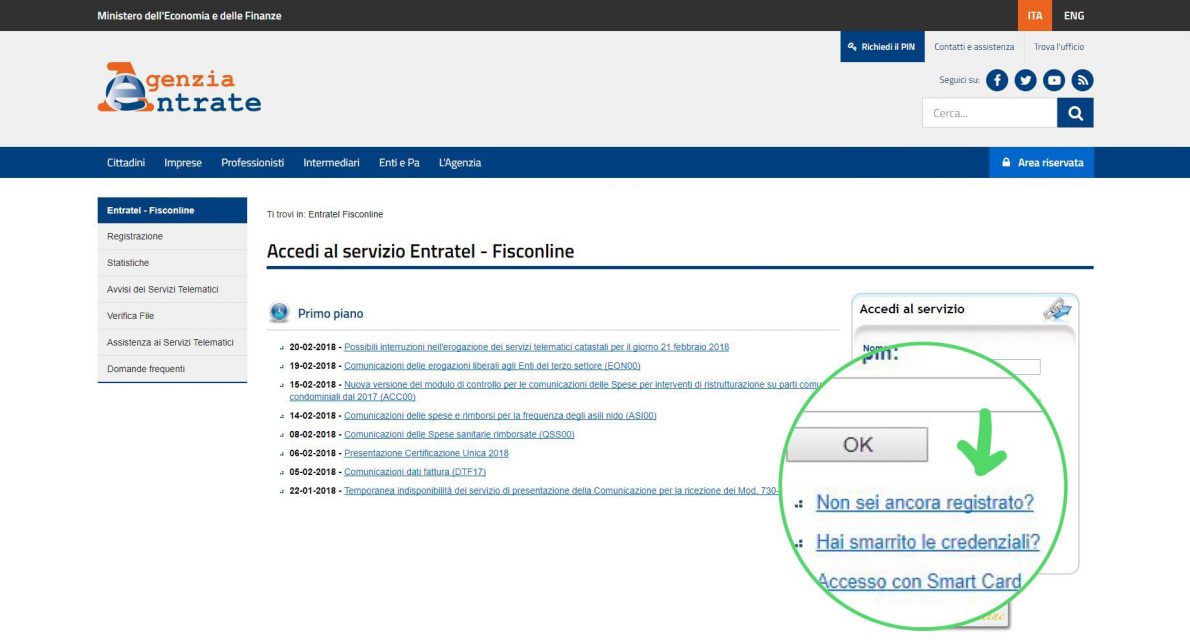Image resolution: width=1190 pixels, height=640 pixels.
Task: Open the Professionisti menu
Action: click(253, 162)
